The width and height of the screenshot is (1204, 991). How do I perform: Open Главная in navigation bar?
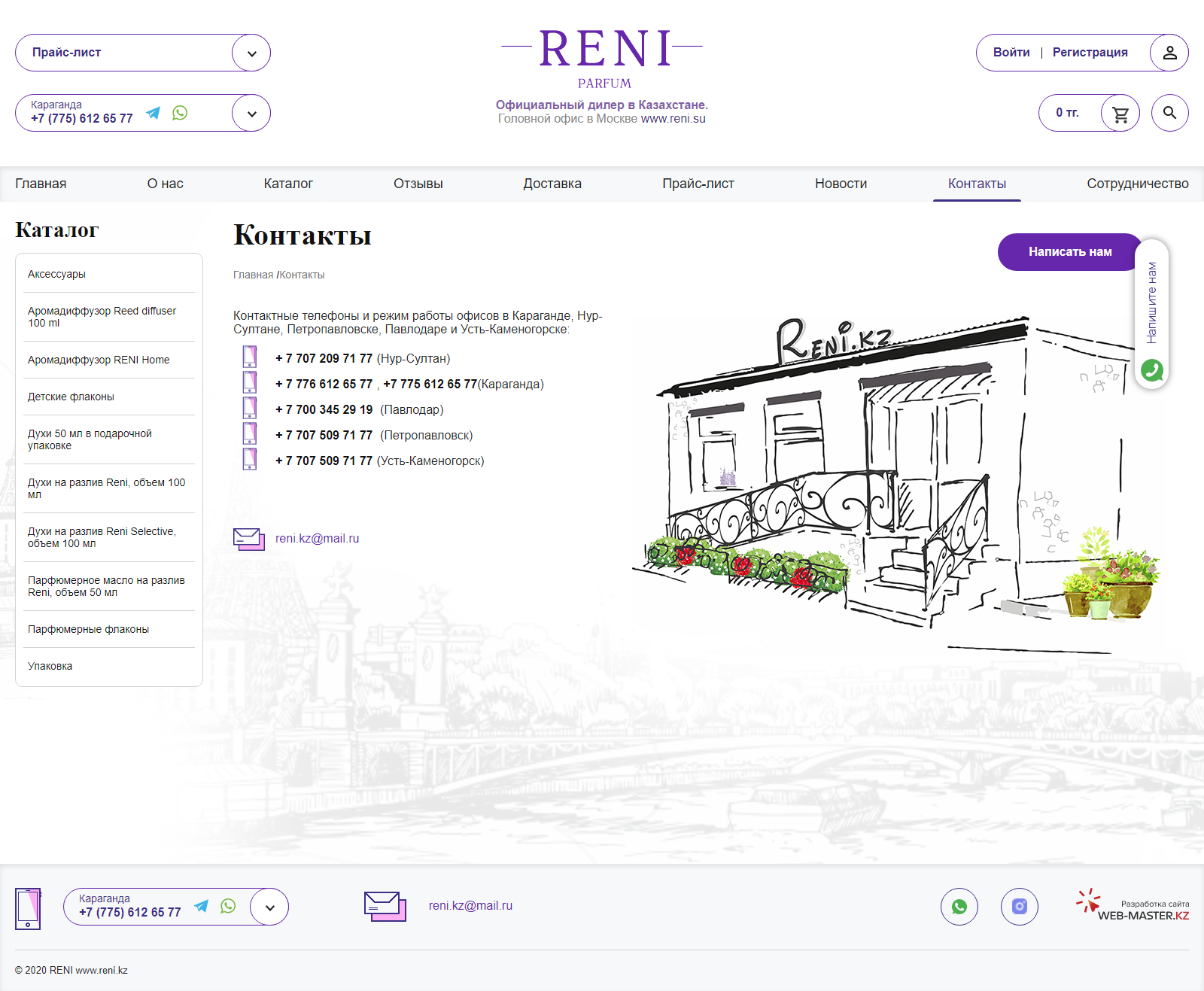click(x=41, y=184)
